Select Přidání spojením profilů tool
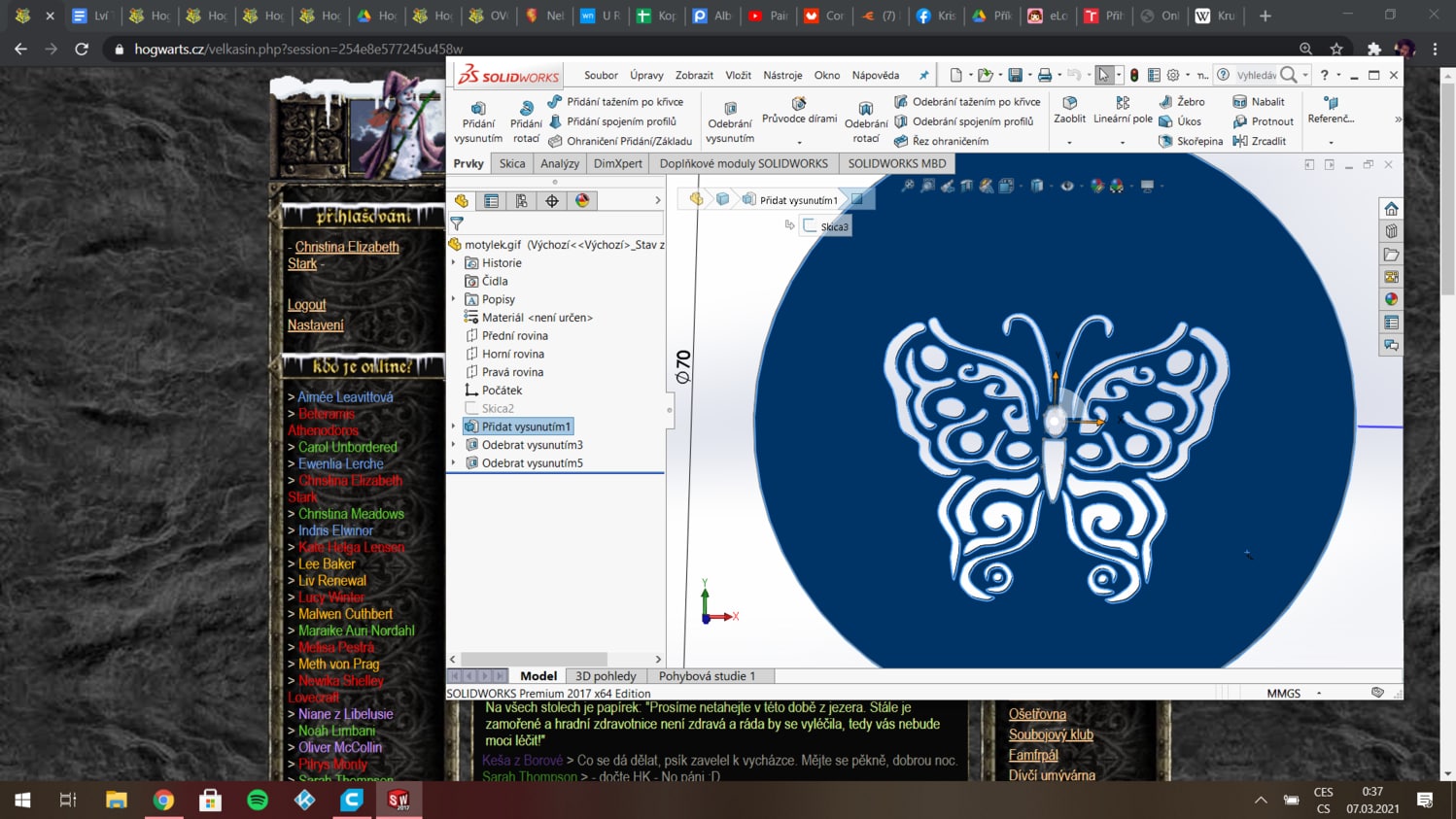The height and width of the screenshot is (819, 1456). pos(612,121)
